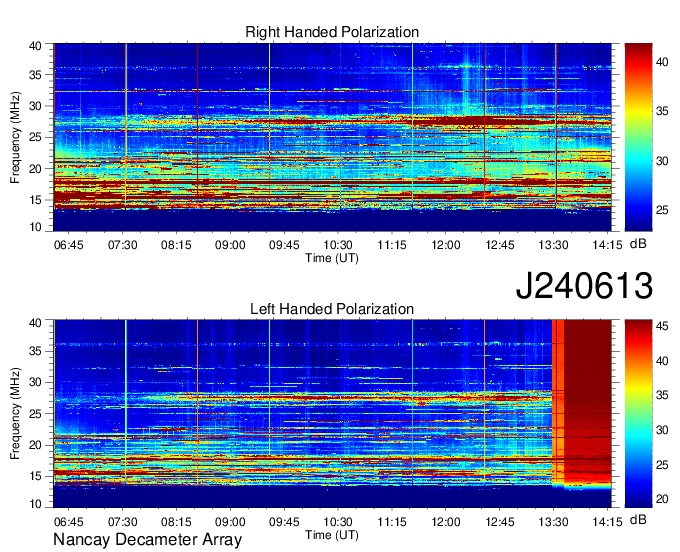The height and width of the screenshot is (552, 680).
Task: Select frequency-axis 40 tick of Right Handed plot
Action: (35, 46)
